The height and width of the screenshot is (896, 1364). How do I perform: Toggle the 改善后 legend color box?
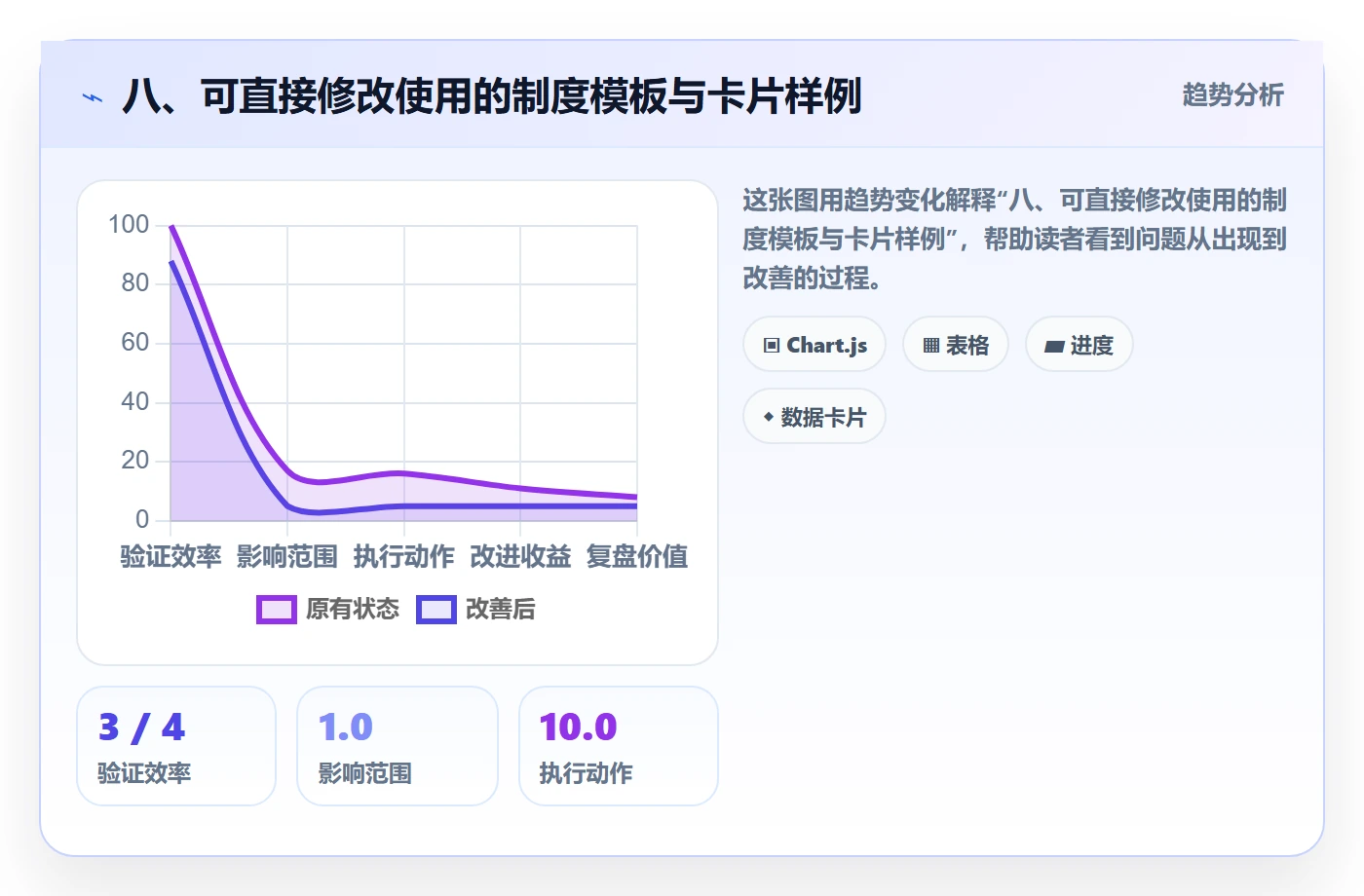coord(436,610)
